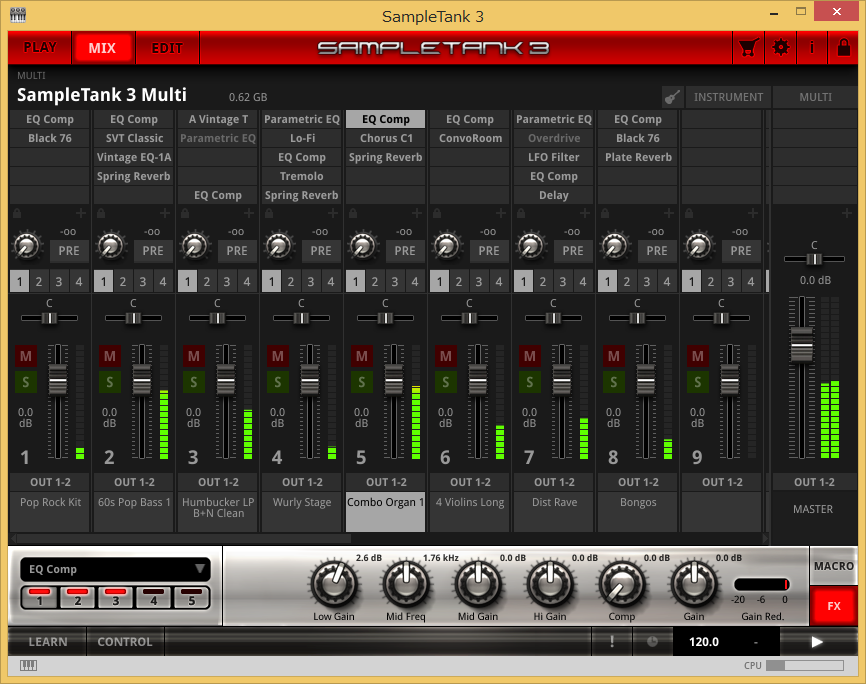Image resolution: width=866 pixels, height=684 pixels.
Task: Open the INSTRUMENT browser tab
Action: coord(728,97)
